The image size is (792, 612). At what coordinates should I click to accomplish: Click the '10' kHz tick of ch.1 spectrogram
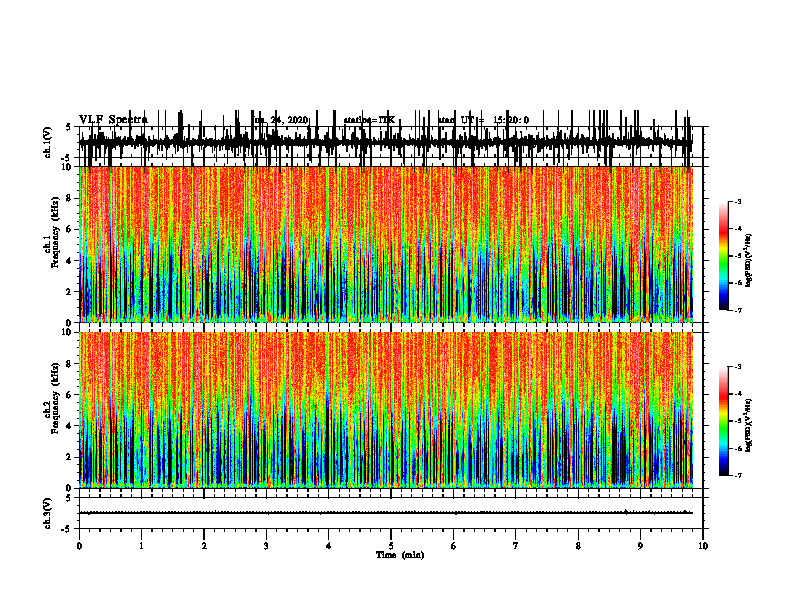[x=68, y=167]
